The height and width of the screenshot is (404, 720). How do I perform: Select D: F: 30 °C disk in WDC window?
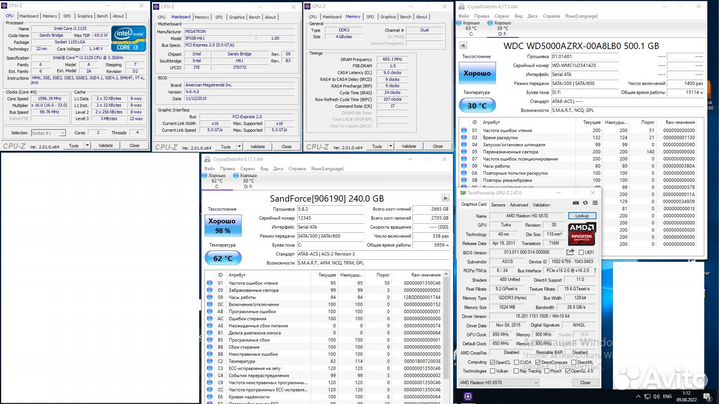pyautogui.click(x=501, y=28)
